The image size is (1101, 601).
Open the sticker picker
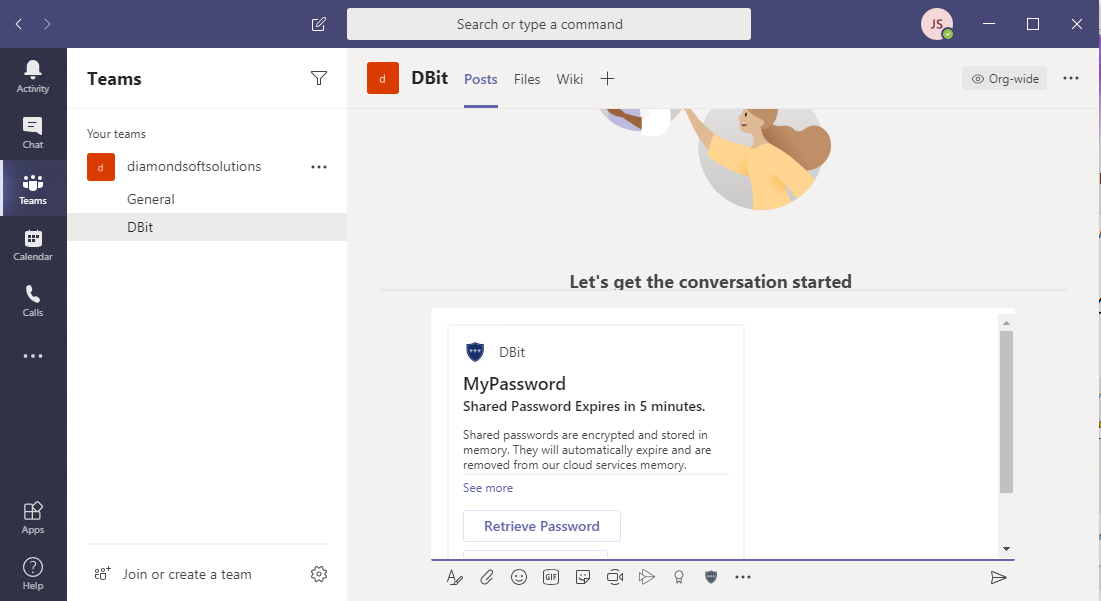583,577
